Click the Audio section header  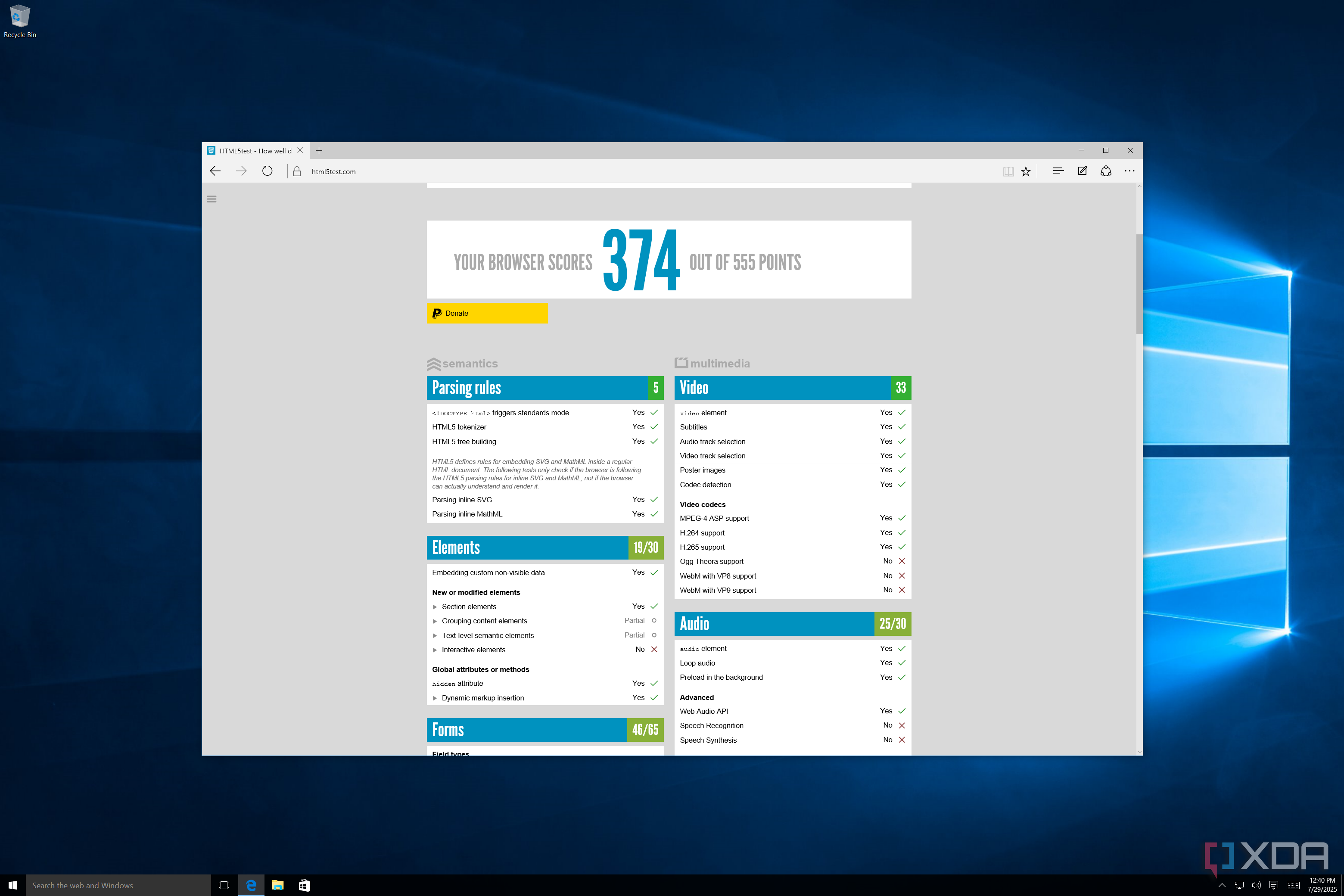[x=793, y=623]
